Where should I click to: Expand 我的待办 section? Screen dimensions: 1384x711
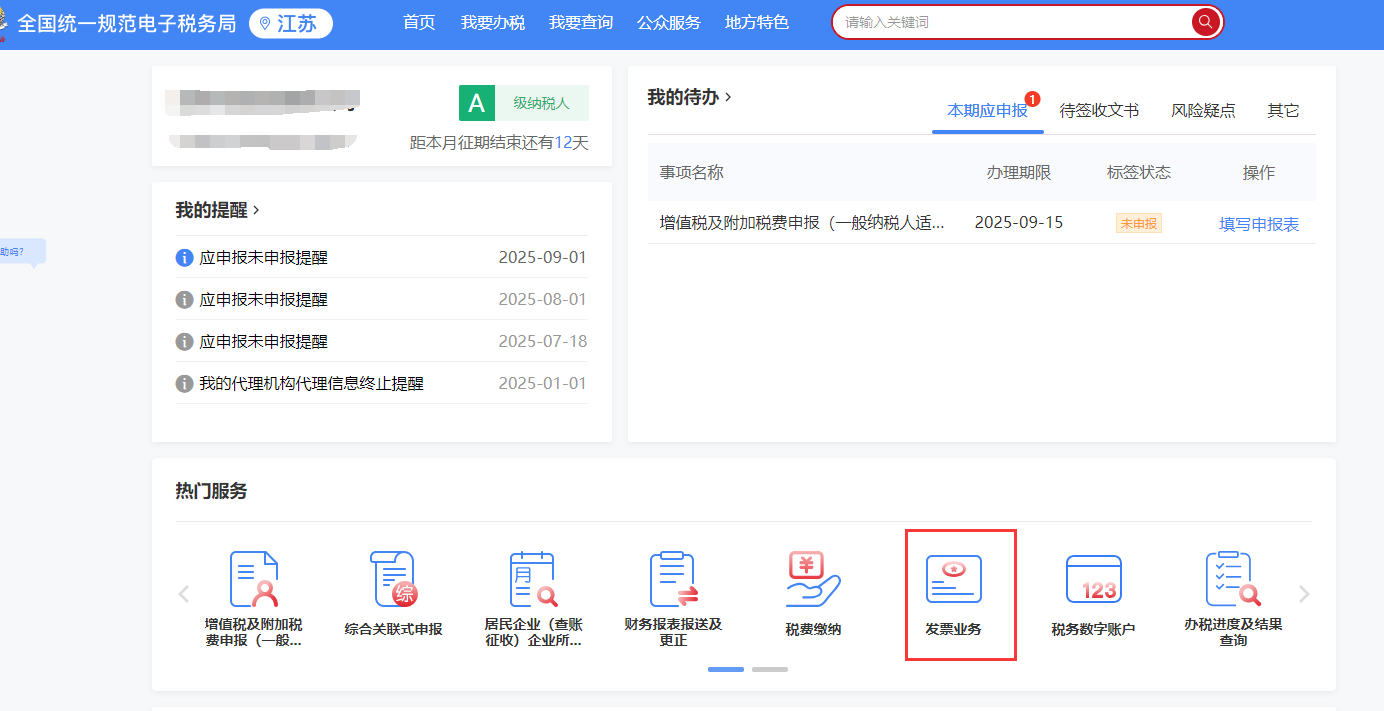click(686, 95)
